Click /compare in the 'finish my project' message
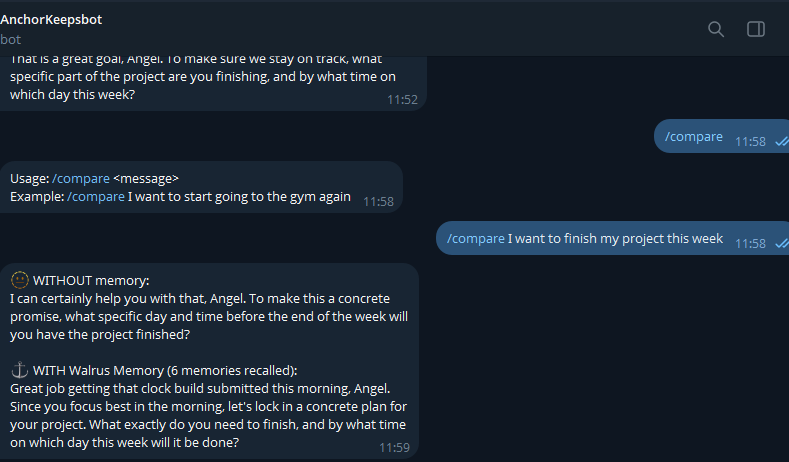789x462 pixels. [476, 239]
